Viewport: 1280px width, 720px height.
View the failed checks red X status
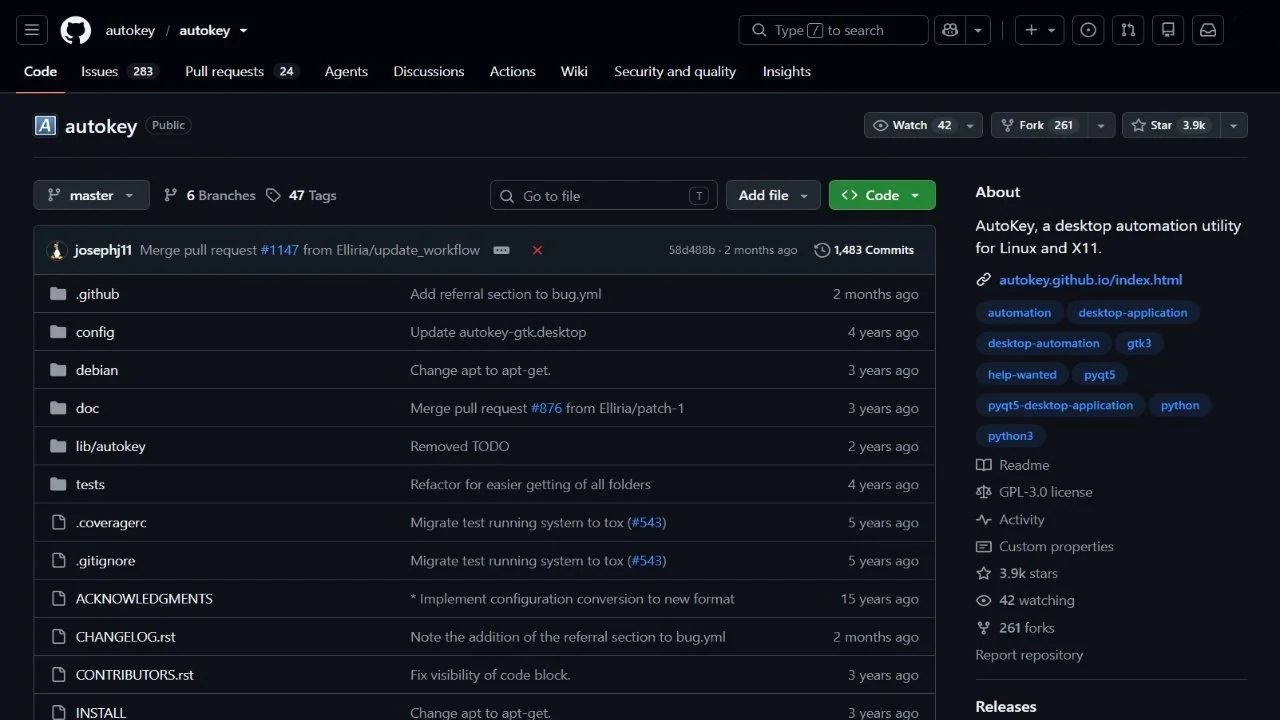click(537, 250)
